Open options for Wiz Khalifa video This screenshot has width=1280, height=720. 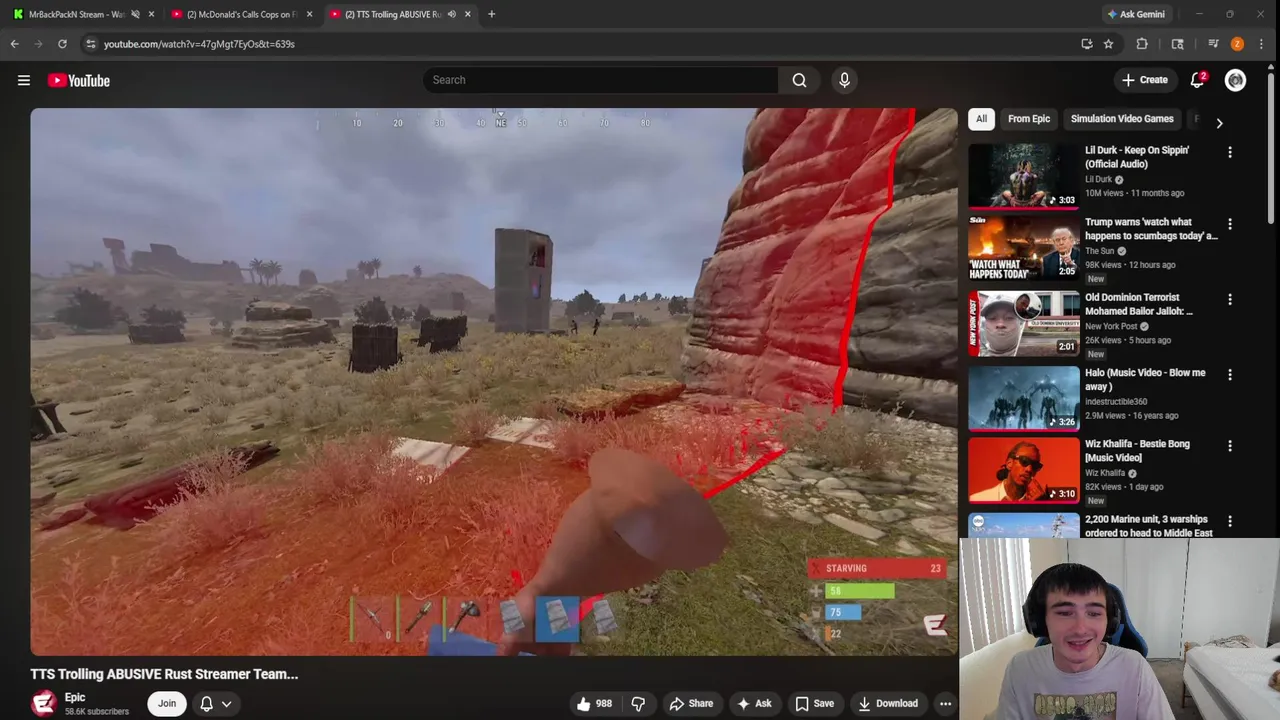[1230, 446]
